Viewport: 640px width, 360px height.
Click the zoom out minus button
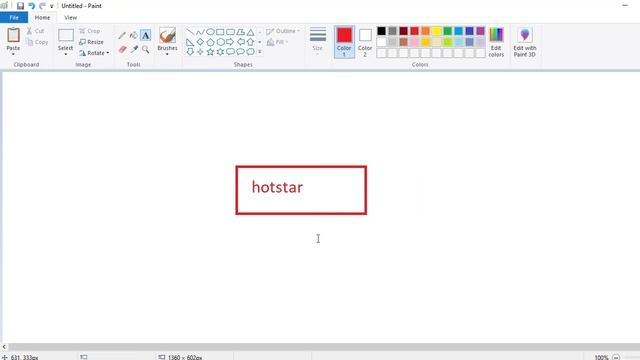pos(616,357)
